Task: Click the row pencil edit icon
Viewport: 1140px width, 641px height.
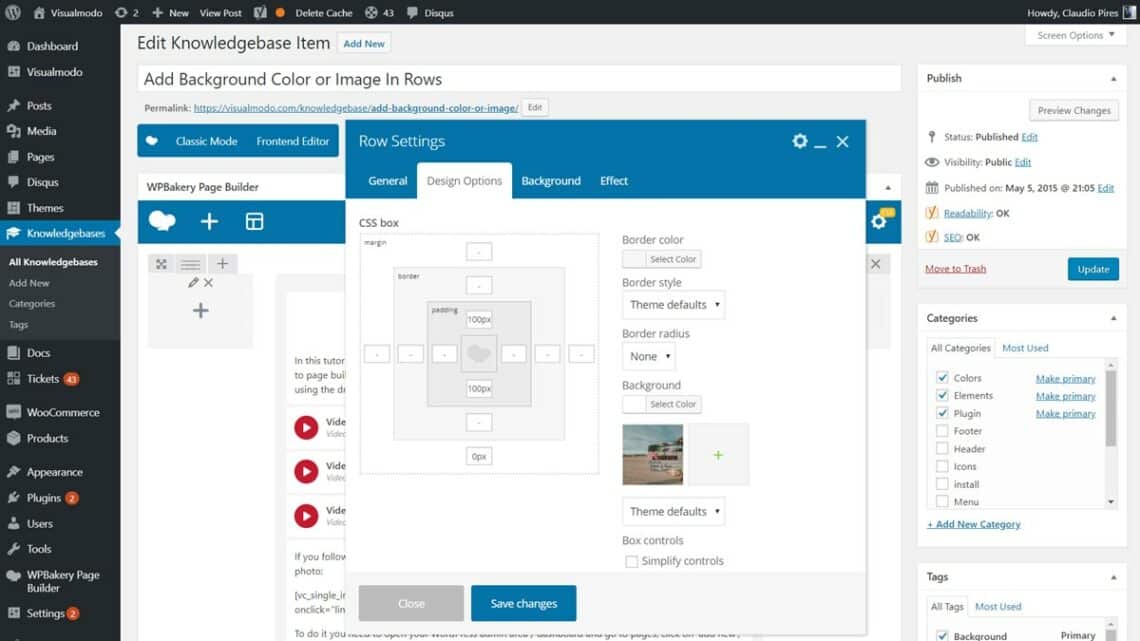Action: 193,283
